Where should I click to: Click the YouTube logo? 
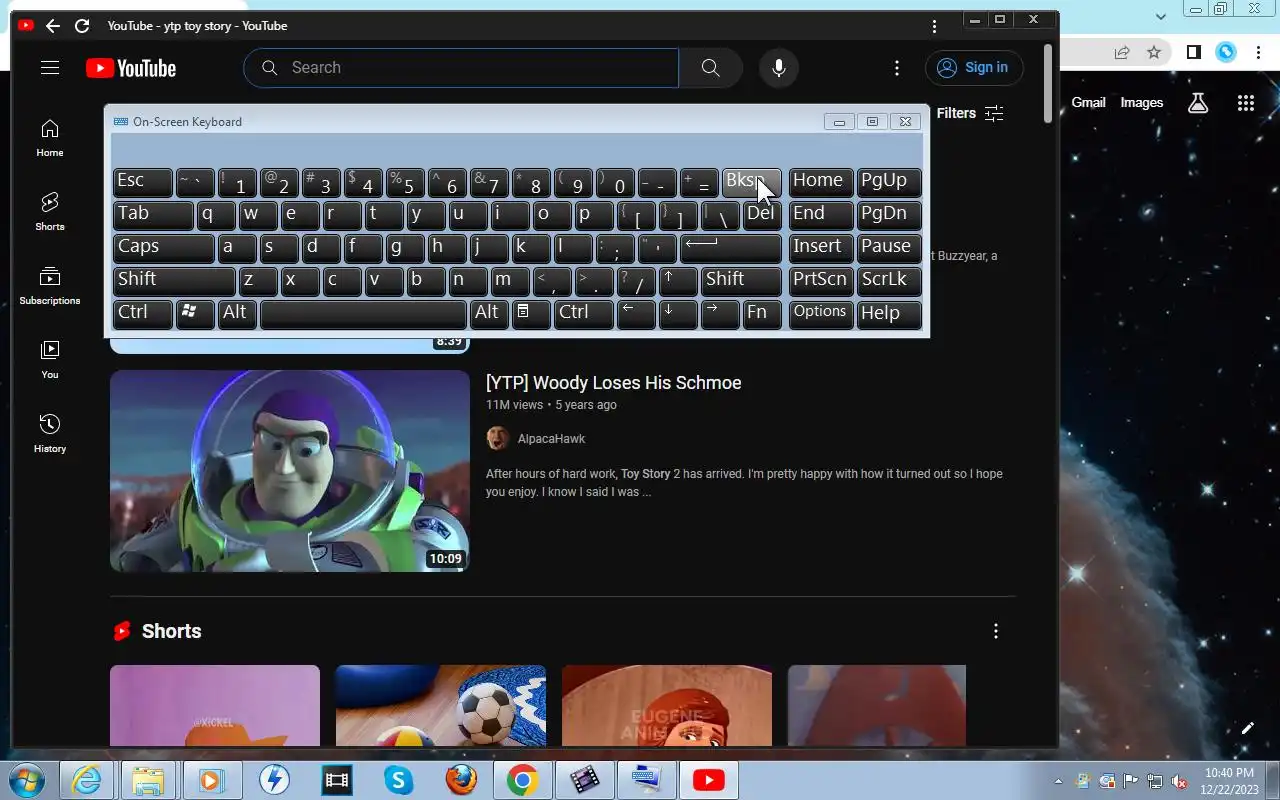131,68
